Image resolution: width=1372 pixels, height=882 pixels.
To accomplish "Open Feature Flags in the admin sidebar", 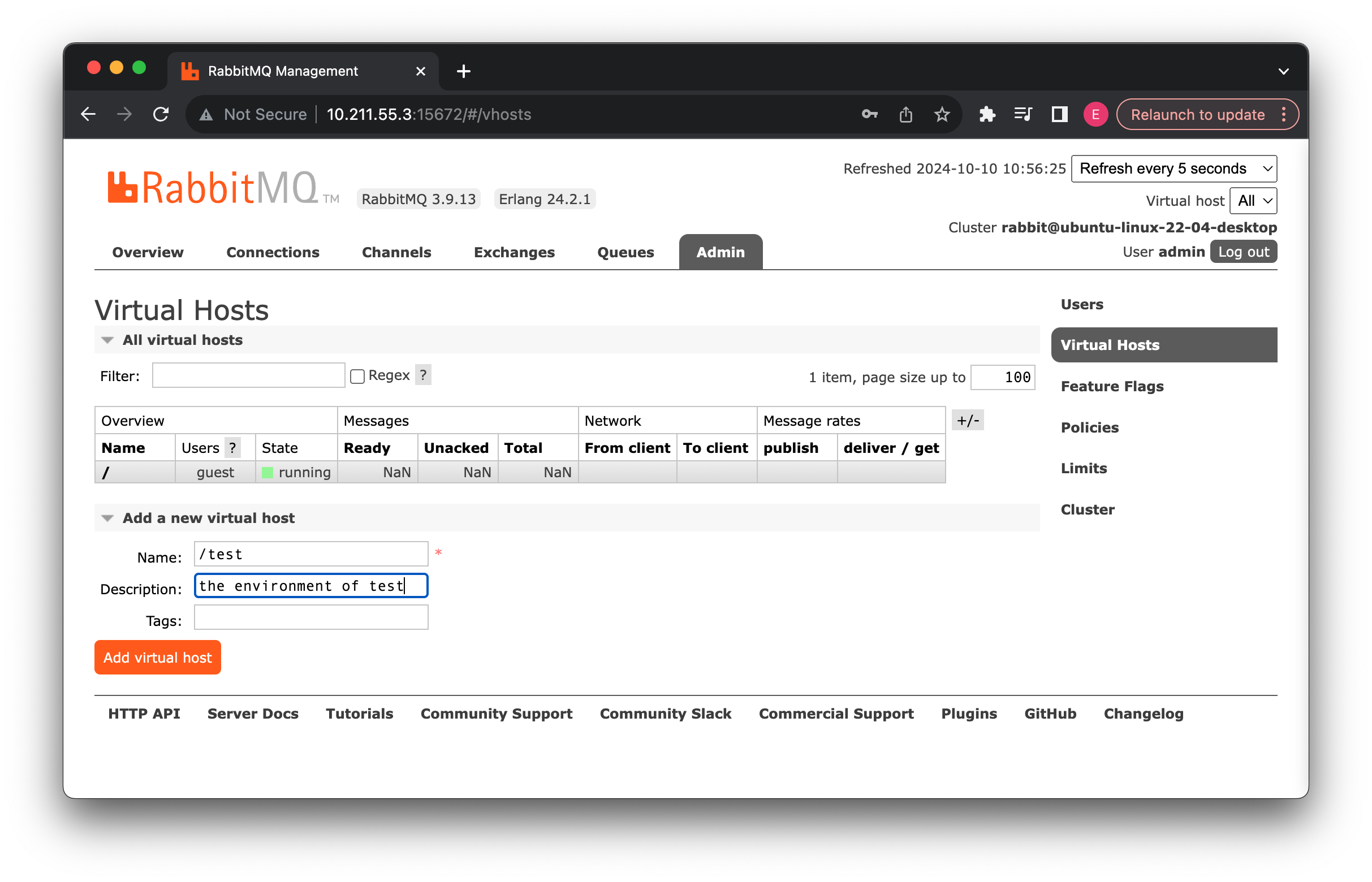I will pos(1112,386).
